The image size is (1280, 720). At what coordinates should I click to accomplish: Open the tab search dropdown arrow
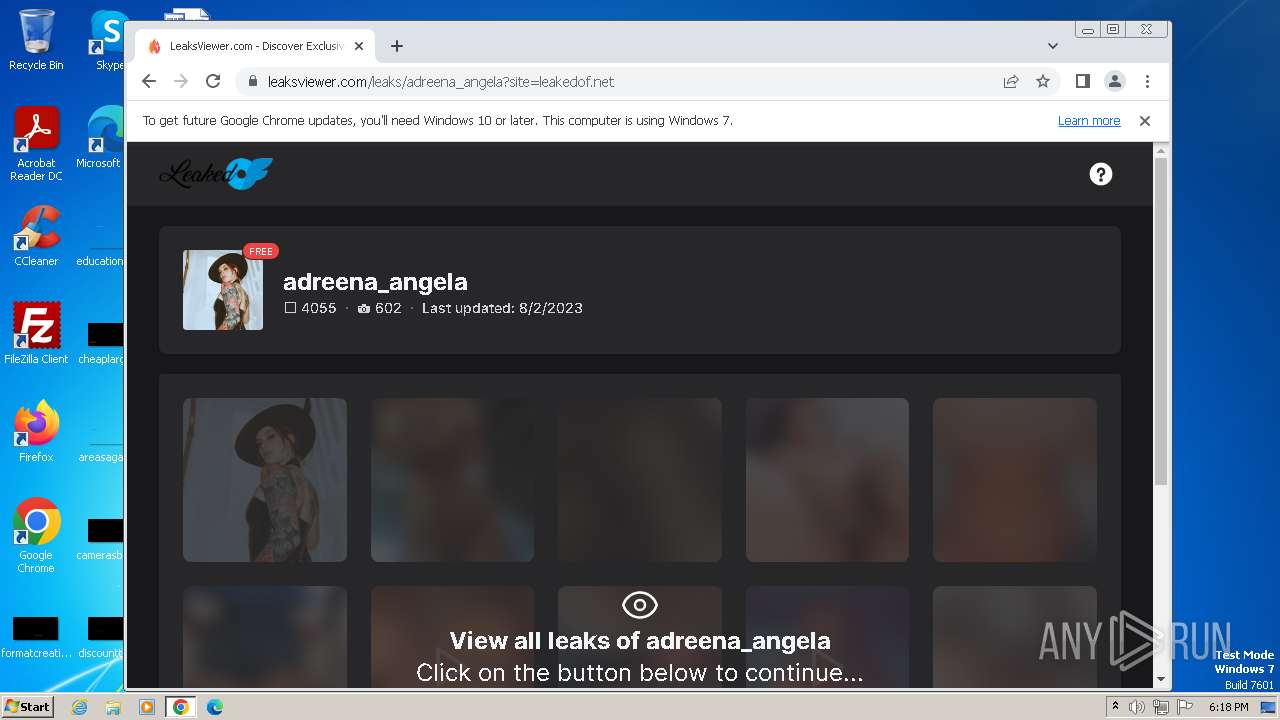pos(1053,46)
